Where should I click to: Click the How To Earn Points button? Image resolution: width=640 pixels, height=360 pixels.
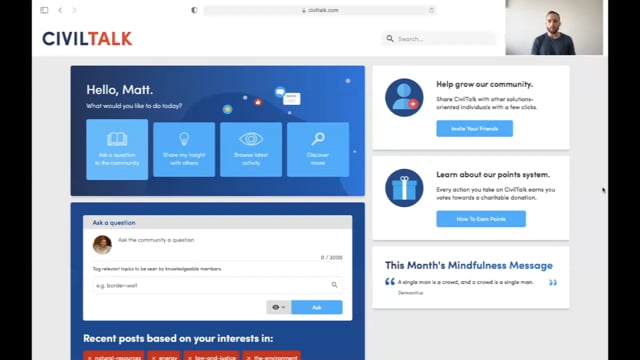tap(481, 219)
